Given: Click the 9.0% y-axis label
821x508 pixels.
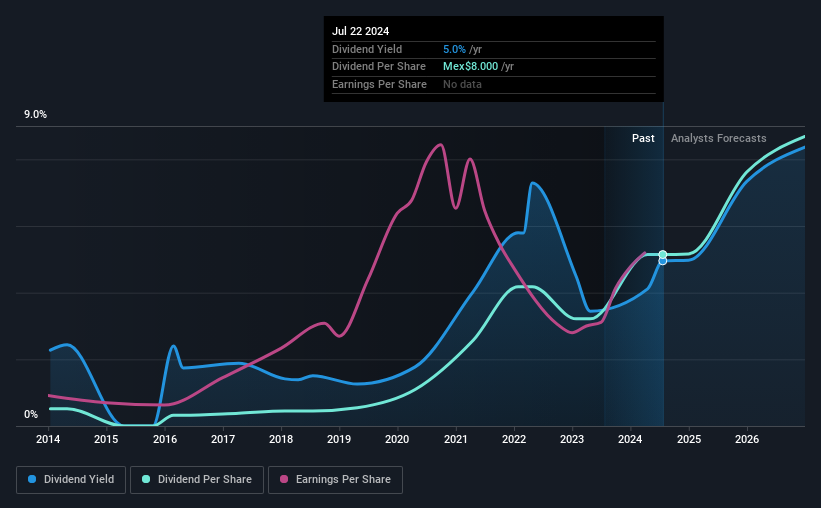Looking at the screenshot, I should [35, 115].
